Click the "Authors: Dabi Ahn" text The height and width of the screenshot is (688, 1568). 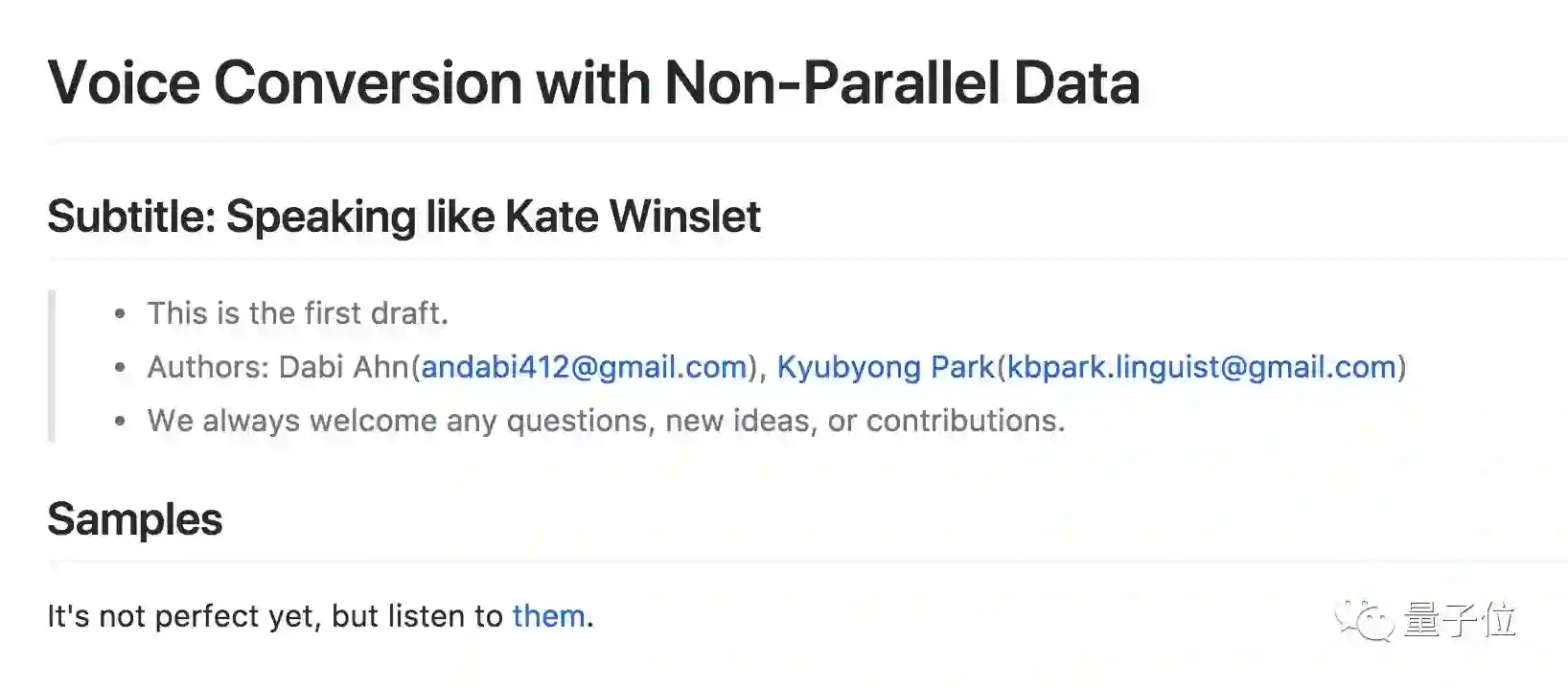coord(278,367)
